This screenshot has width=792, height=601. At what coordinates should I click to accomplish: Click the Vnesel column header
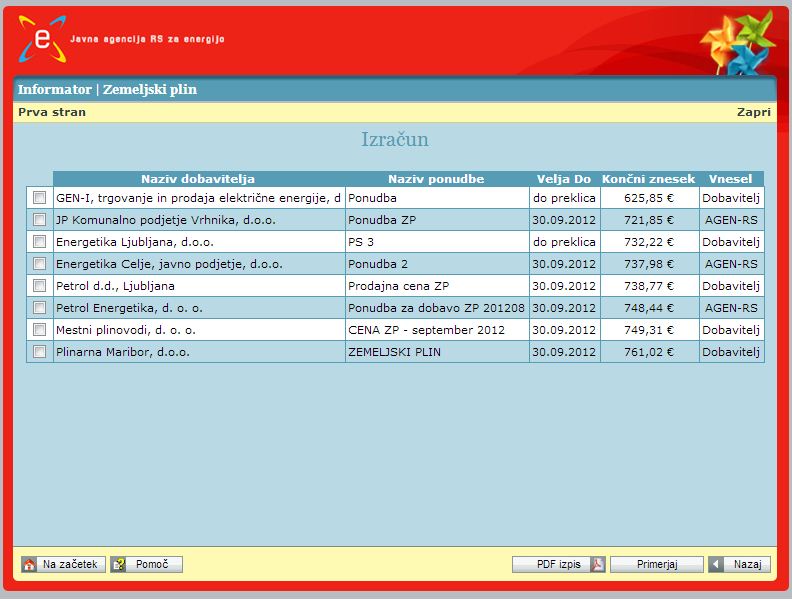click(730, 179)
